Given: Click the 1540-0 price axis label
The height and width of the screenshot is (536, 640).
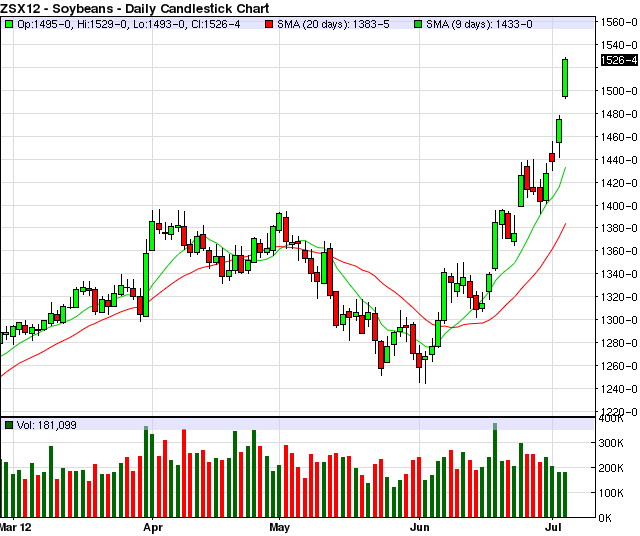Looking at the screenshot, I should pyautogui.click(x=619, y=45).
